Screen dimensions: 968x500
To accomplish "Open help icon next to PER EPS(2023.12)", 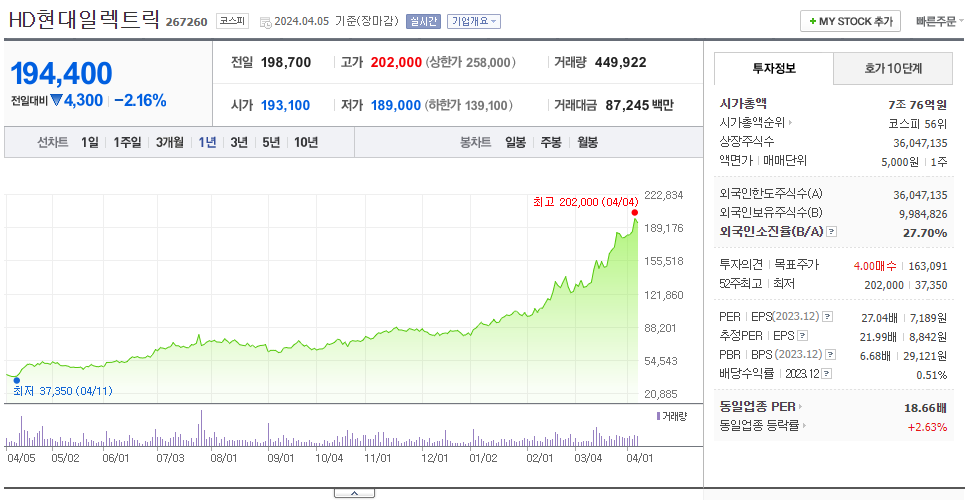I will (x=828, y=317).
